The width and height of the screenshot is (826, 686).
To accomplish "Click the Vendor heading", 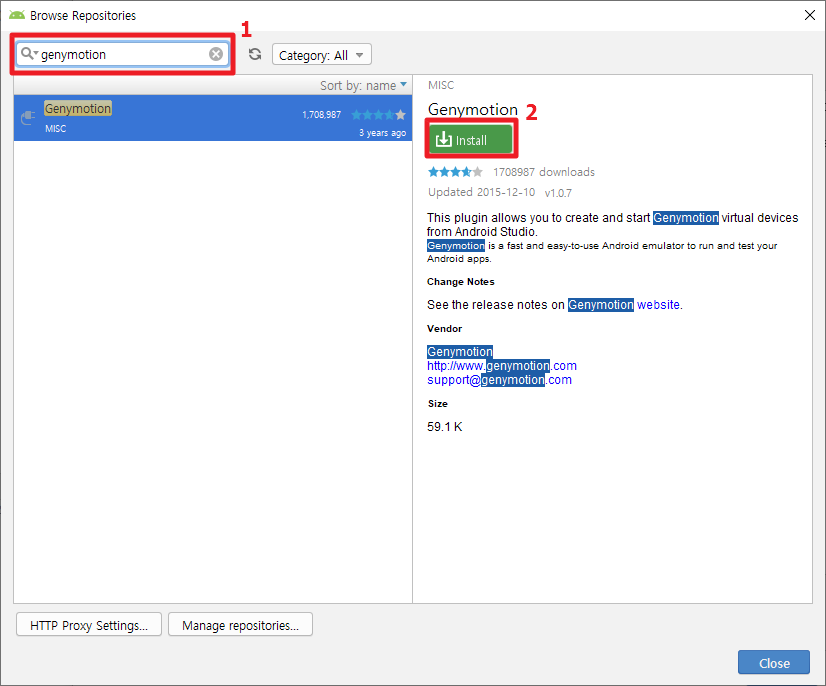I will click(x=444, y=328).
